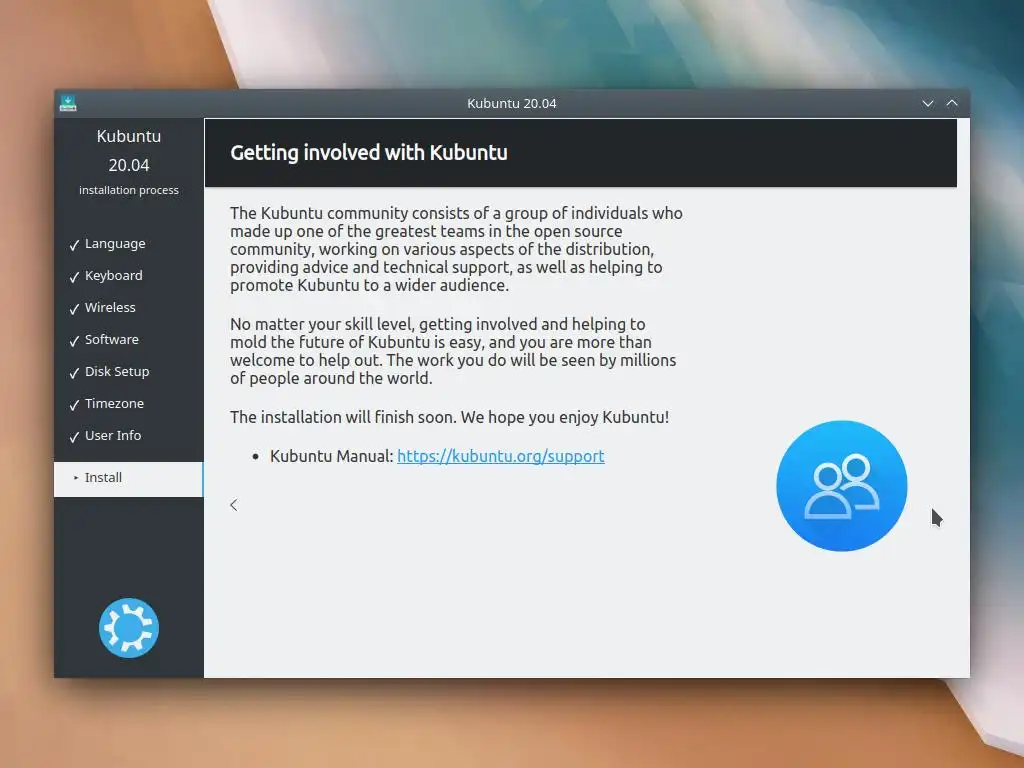Click the Timezone step label
The height and width of the screenshot is (768, 1024).
coord(114,404)
